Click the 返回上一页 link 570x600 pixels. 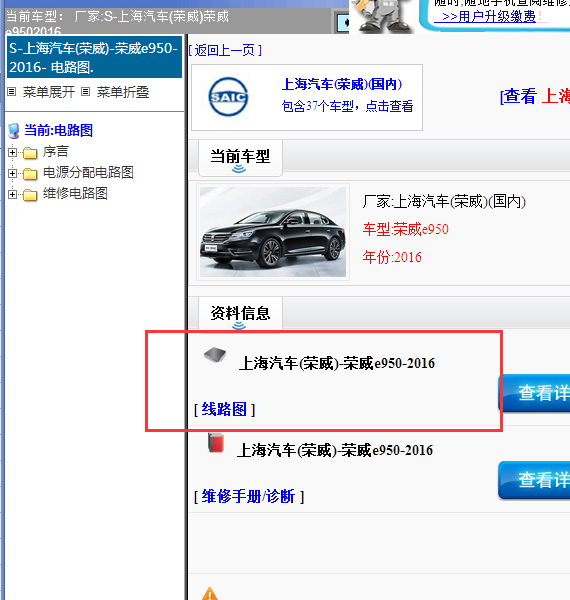tap(225, 50)
